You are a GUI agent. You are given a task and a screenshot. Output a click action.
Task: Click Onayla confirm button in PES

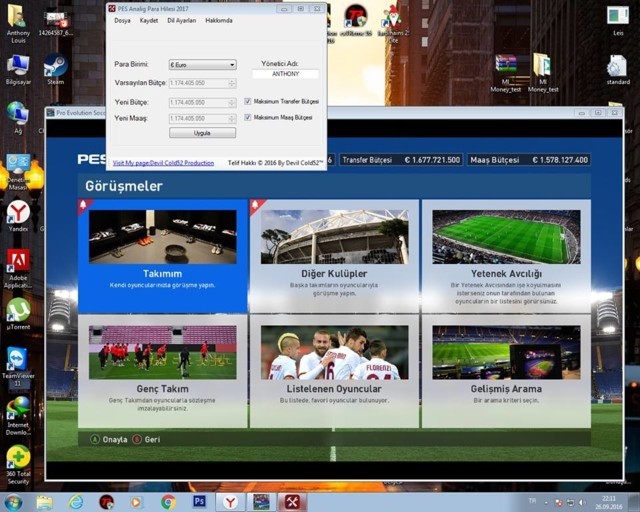(x=109, y=439)
